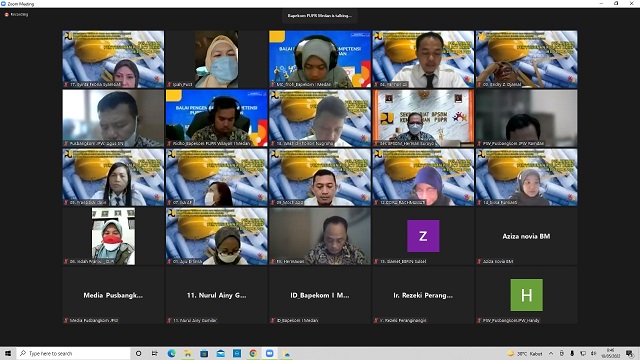640x360 pixels.
Task: Open the Windows notification center
Action: click(630, 353)
